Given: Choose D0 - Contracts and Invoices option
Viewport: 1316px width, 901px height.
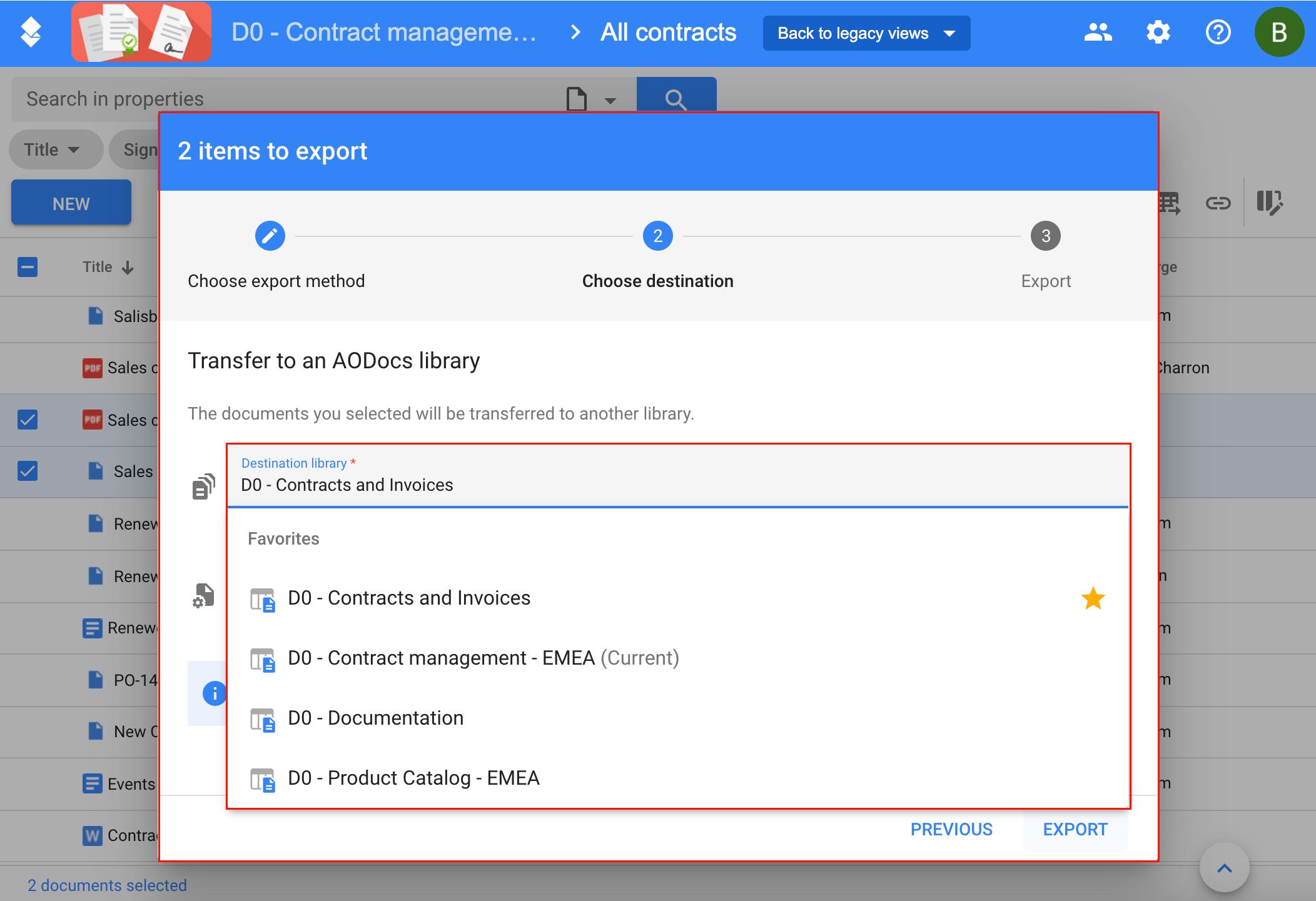Looking at the screenshot, I should coord(678,598).
